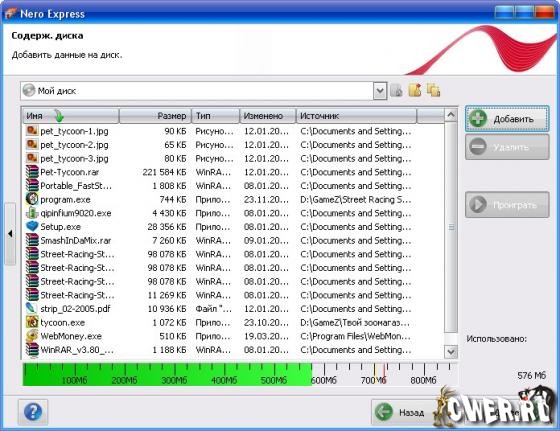The width and height of the screenshot is (560, 431).
Task: Click the file list scroll down arrow
Action: pos(451,352)
